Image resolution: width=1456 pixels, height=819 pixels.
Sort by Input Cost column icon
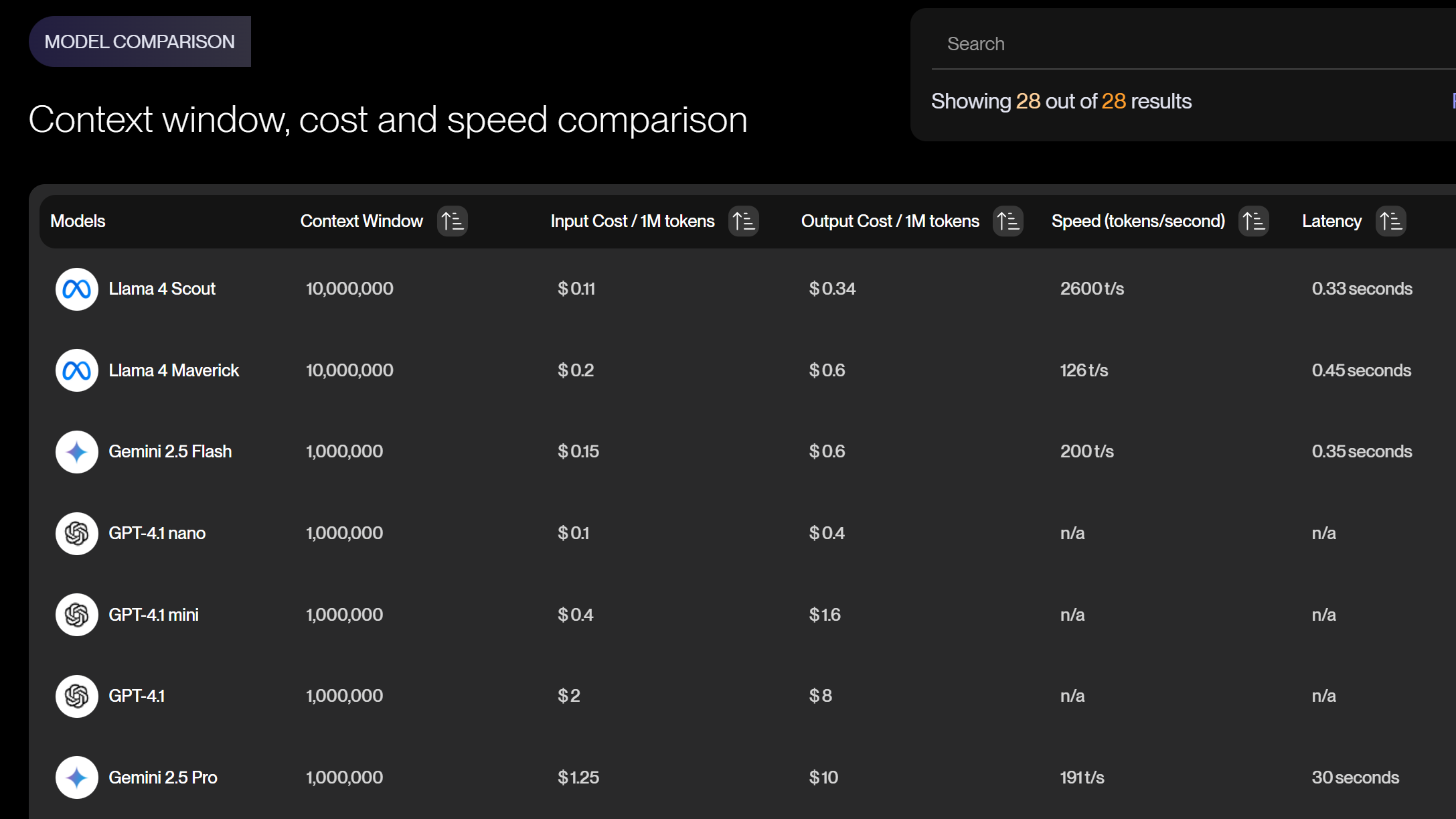coord(743,221)
